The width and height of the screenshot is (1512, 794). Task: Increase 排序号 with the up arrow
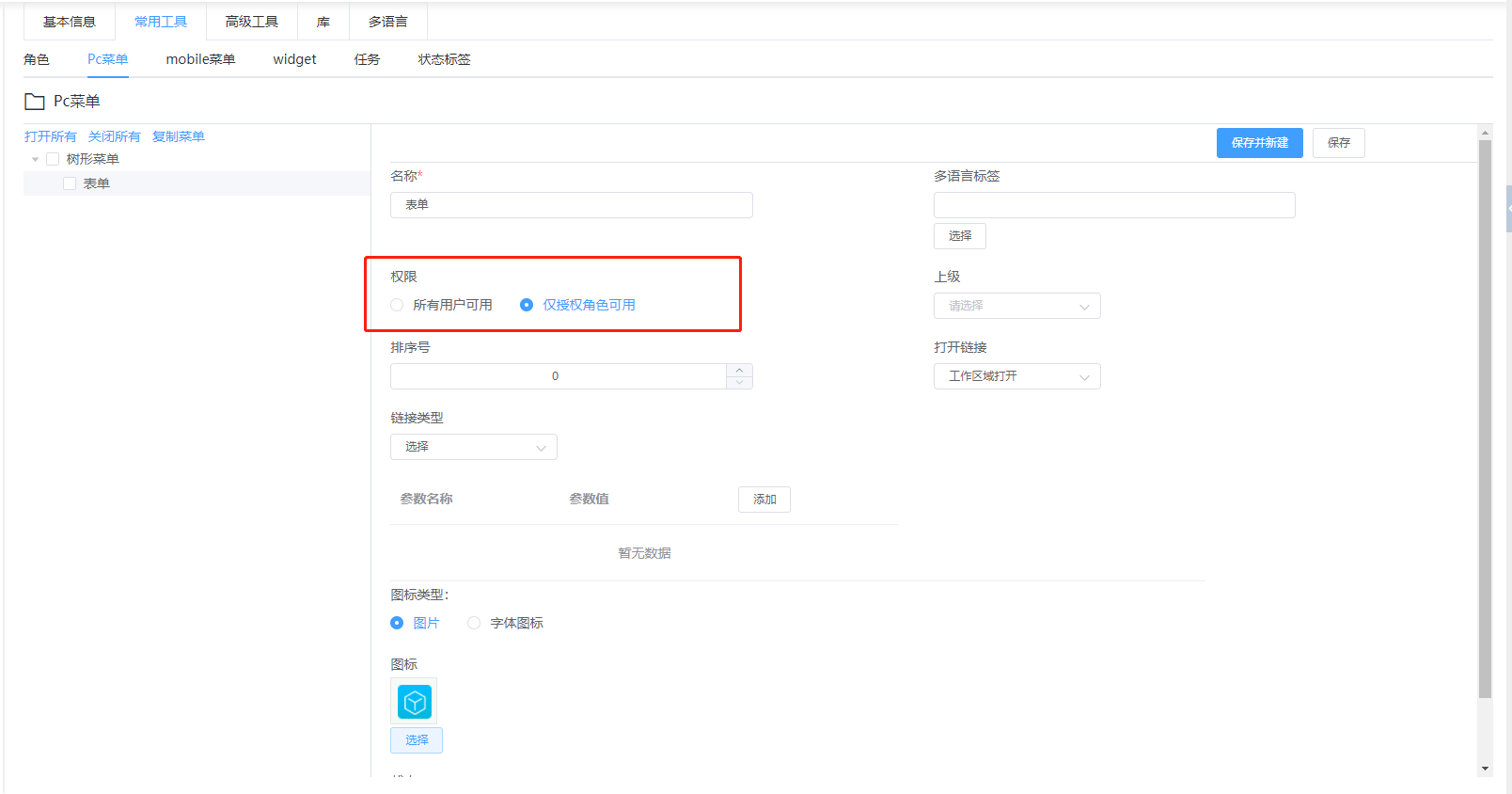pyautogui.click(x=739, y=370)
